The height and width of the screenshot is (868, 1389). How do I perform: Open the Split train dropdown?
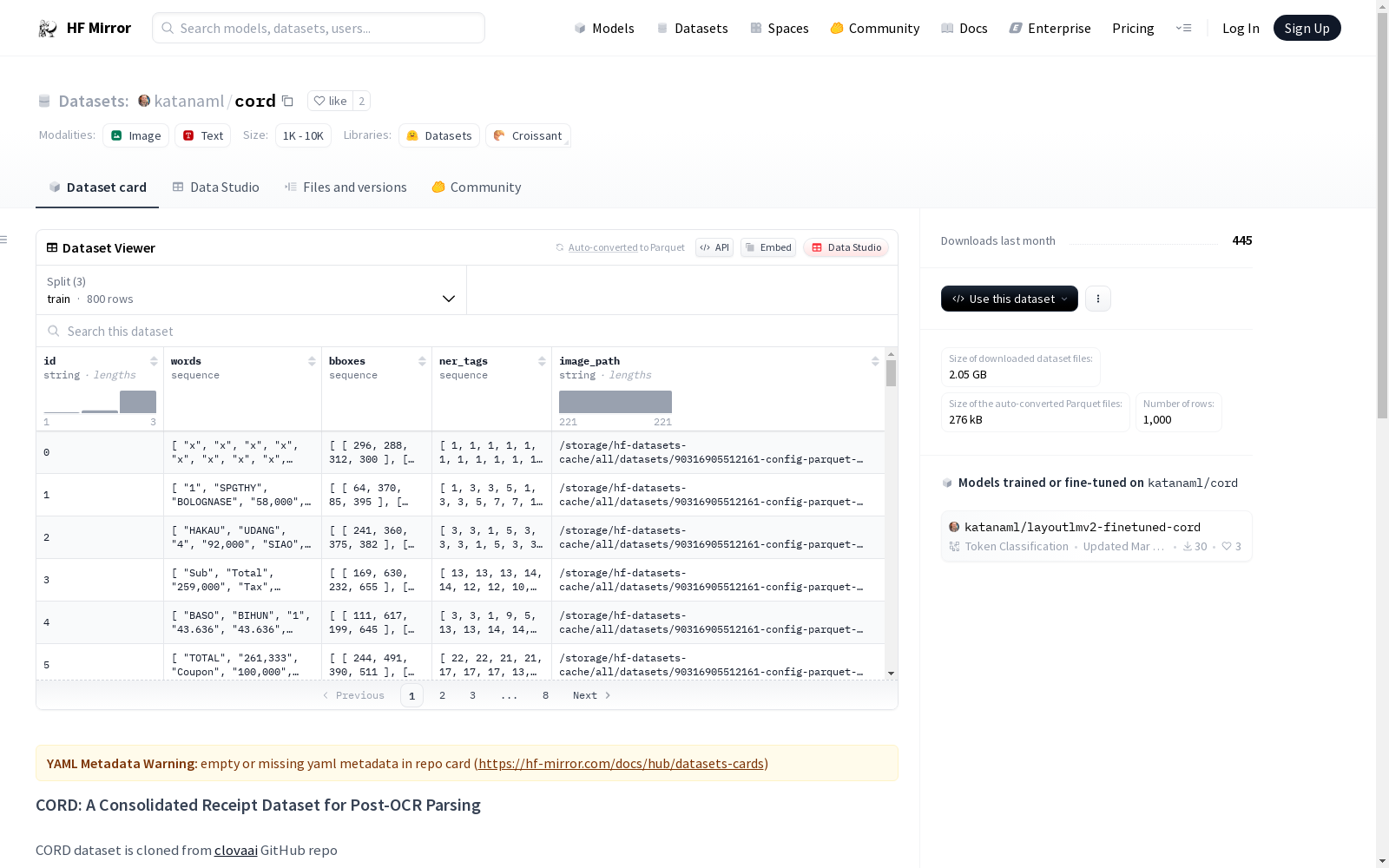tap(251, 290)
